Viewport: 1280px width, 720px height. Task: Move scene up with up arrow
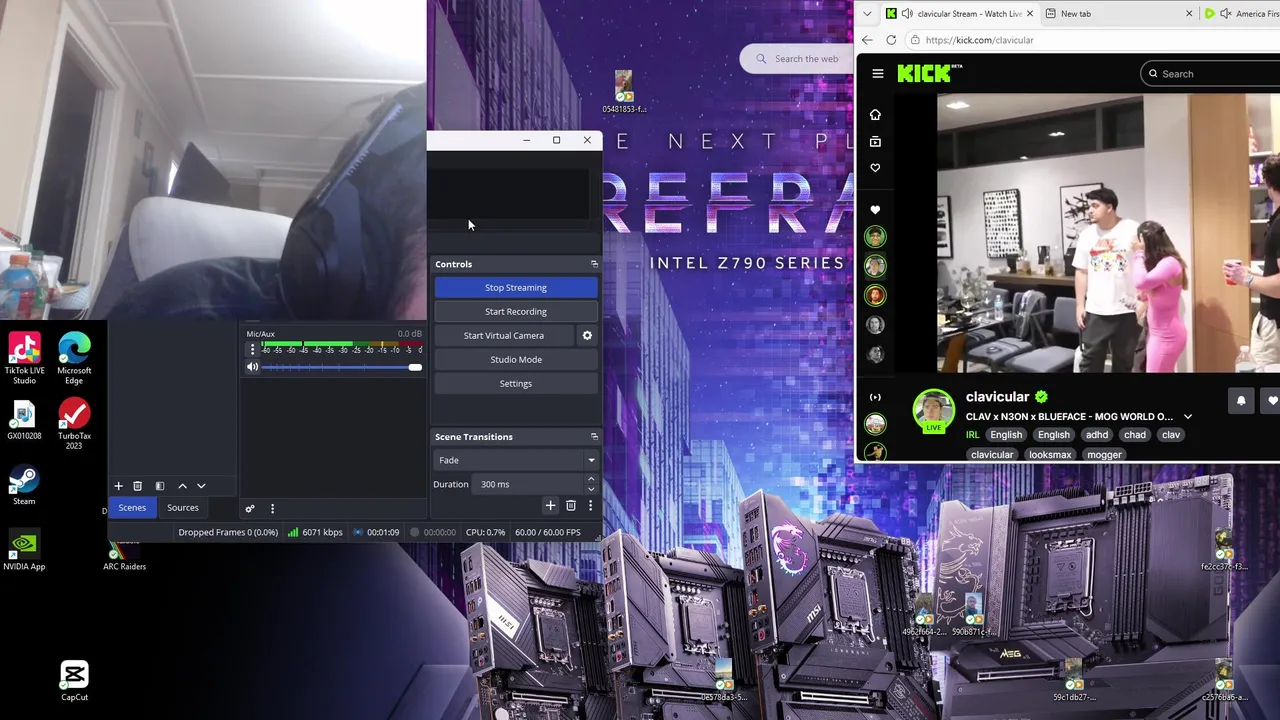(x=182, y=486)
